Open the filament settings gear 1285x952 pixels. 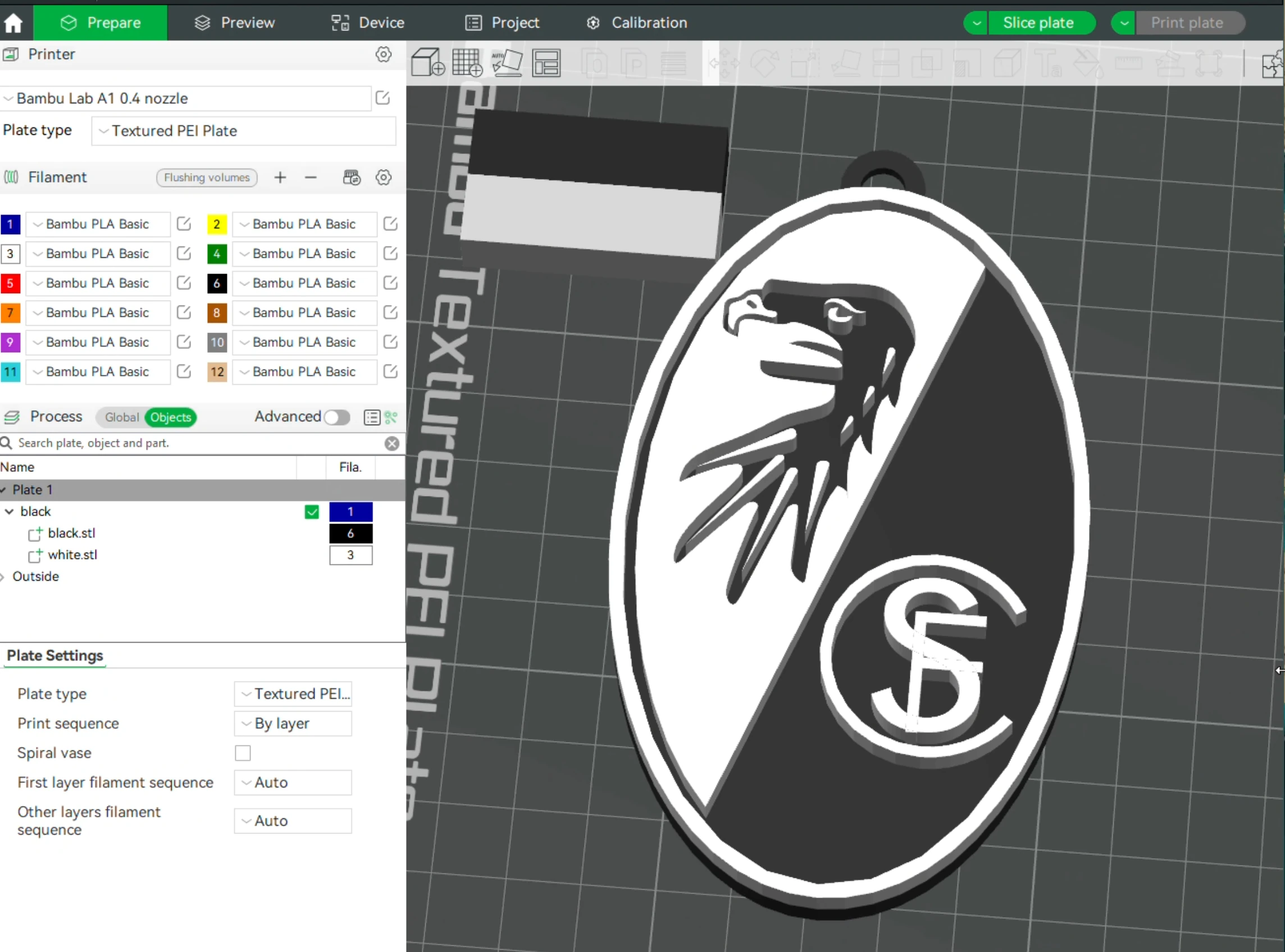click(383, 177)
